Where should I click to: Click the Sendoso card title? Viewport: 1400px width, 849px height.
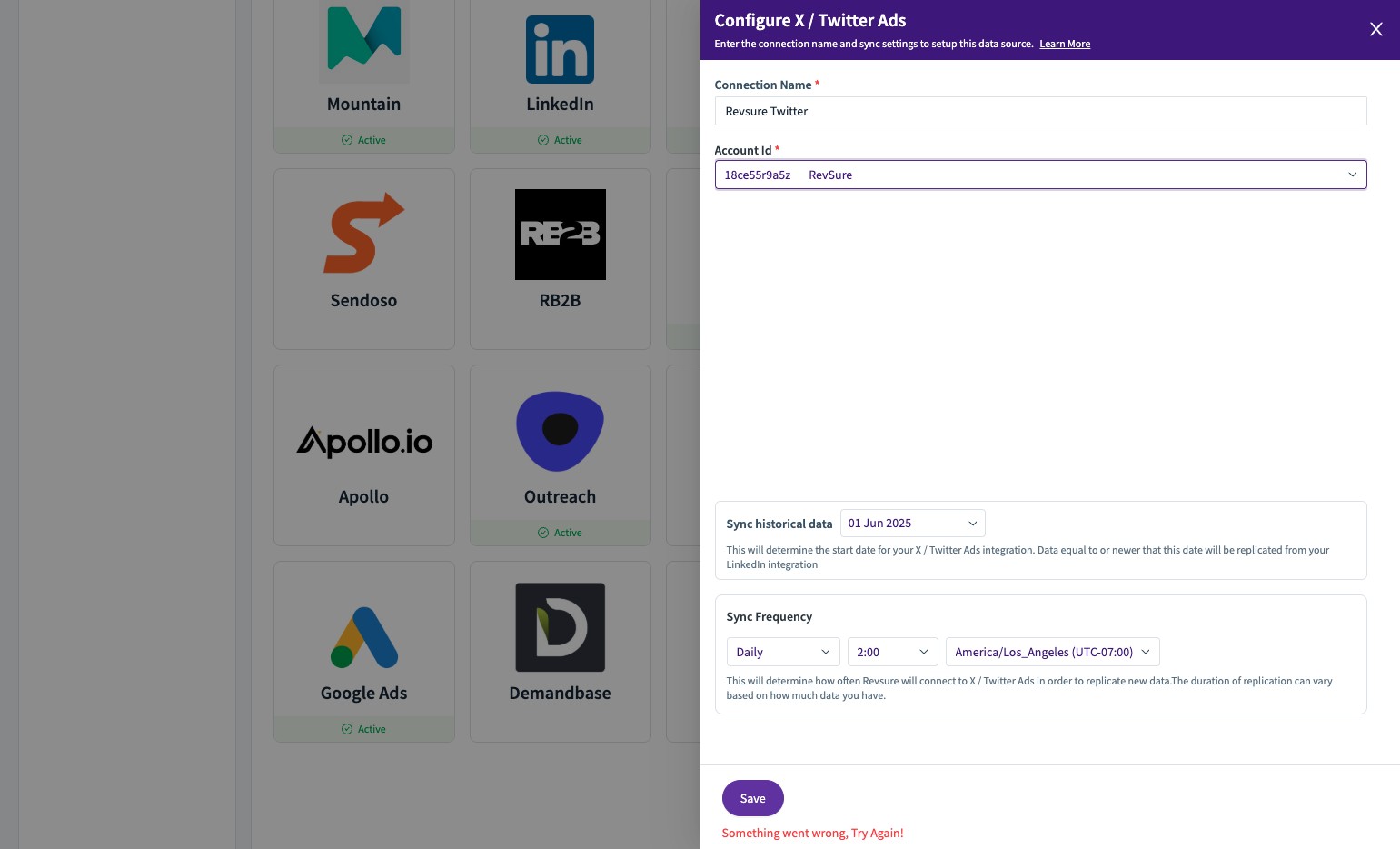click(363, 300)
